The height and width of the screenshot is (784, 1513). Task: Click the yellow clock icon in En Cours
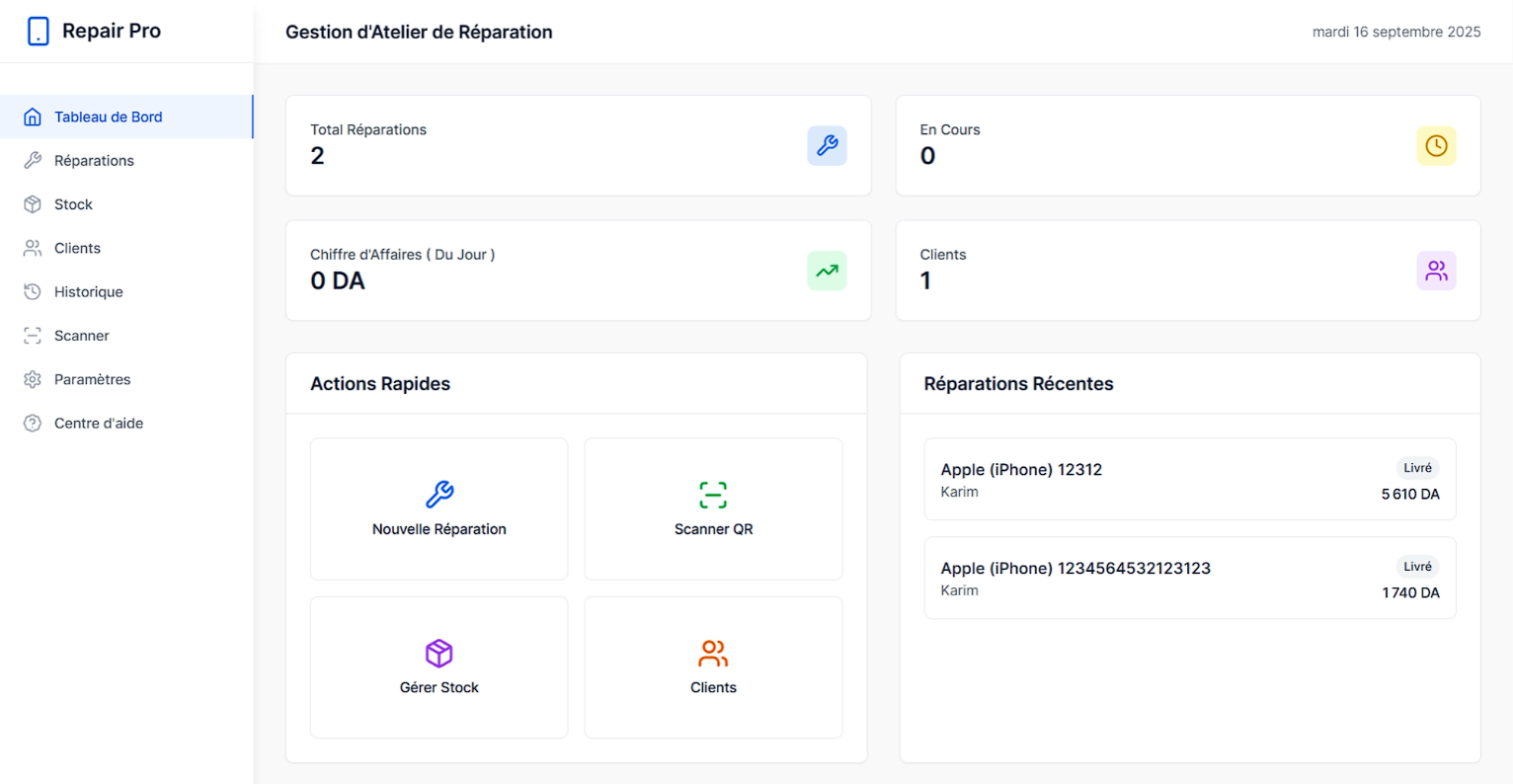click(1436, 146)
